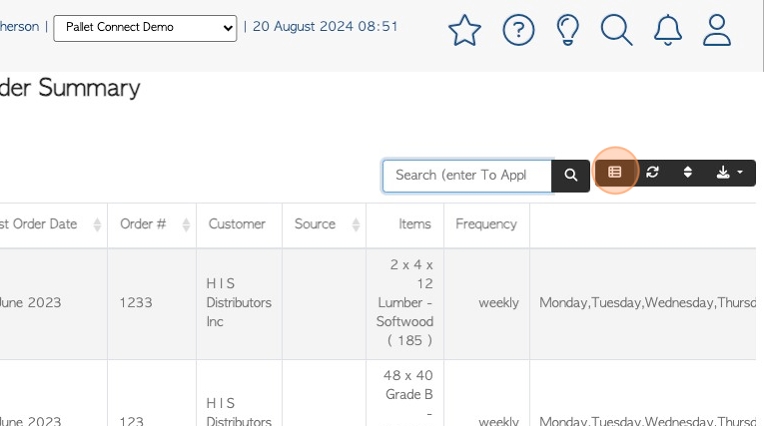Open global search magnifier in header
Viewport: 764px width, 426px height.
[x=617, y=30]
